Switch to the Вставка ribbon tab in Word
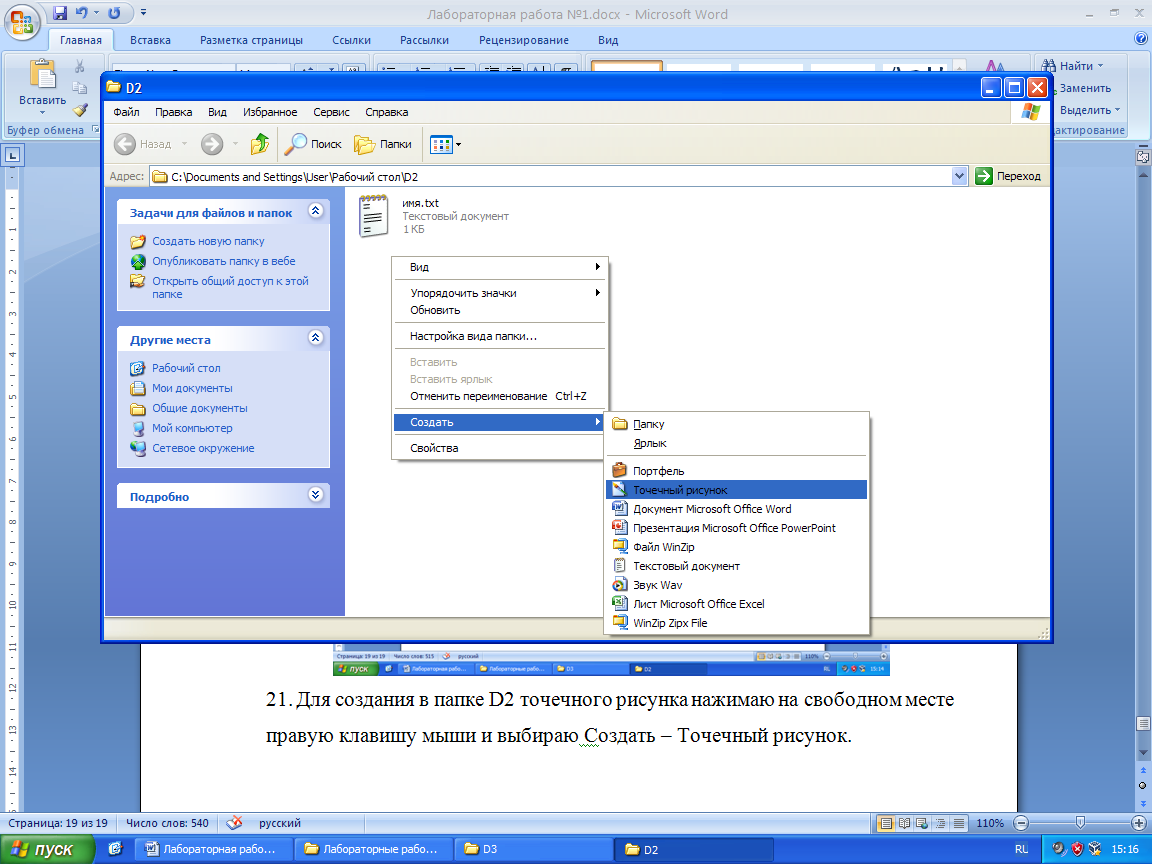 [x=151, y=40]
